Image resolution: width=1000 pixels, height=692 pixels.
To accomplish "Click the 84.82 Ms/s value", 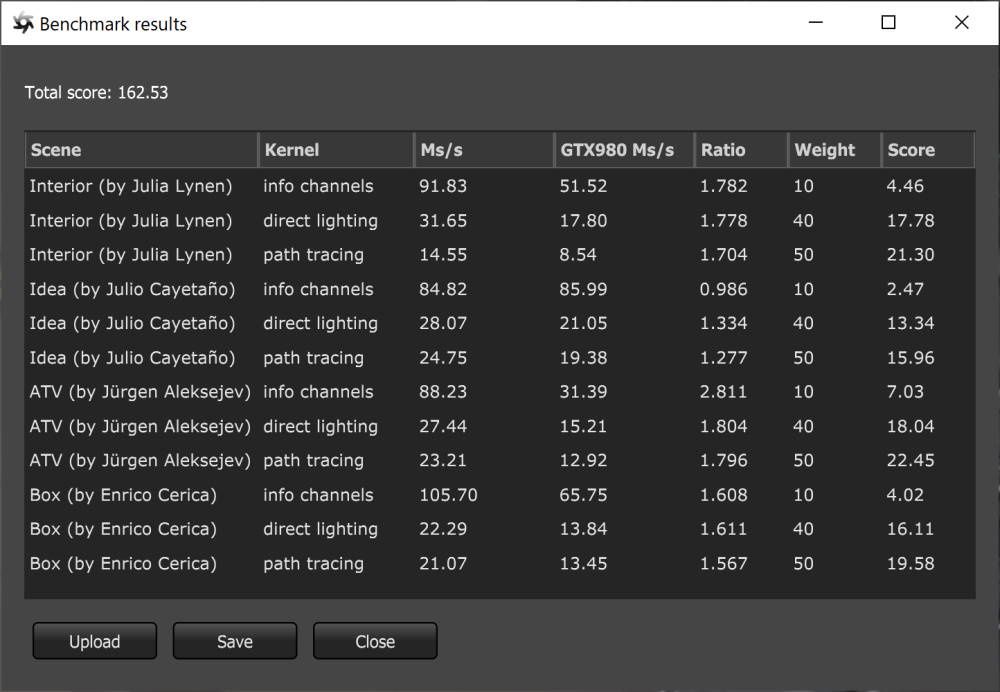I will pyautogui.click(x=443, y=290).
